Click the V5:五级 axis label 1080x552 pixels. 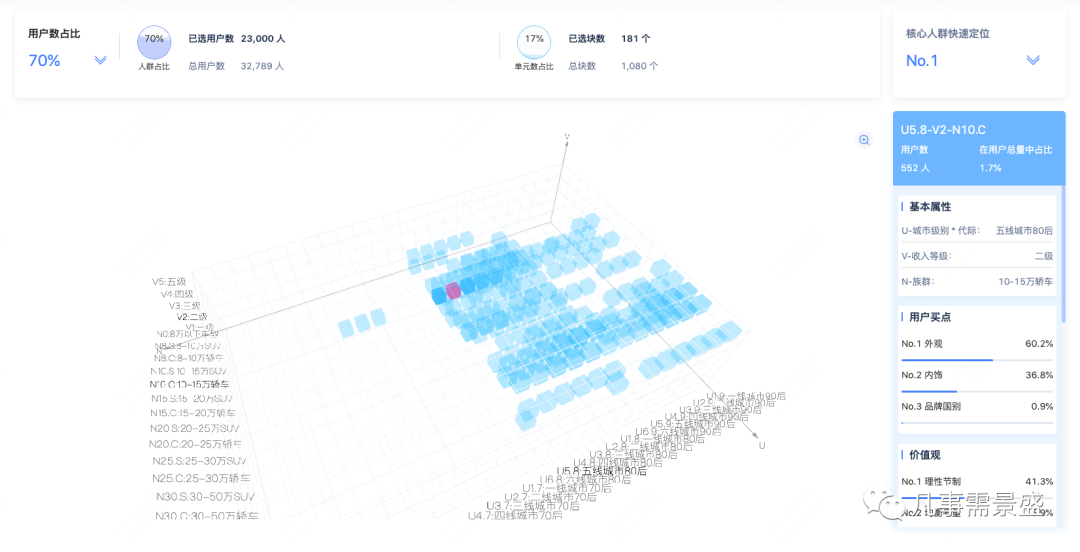tap(169, 282)
